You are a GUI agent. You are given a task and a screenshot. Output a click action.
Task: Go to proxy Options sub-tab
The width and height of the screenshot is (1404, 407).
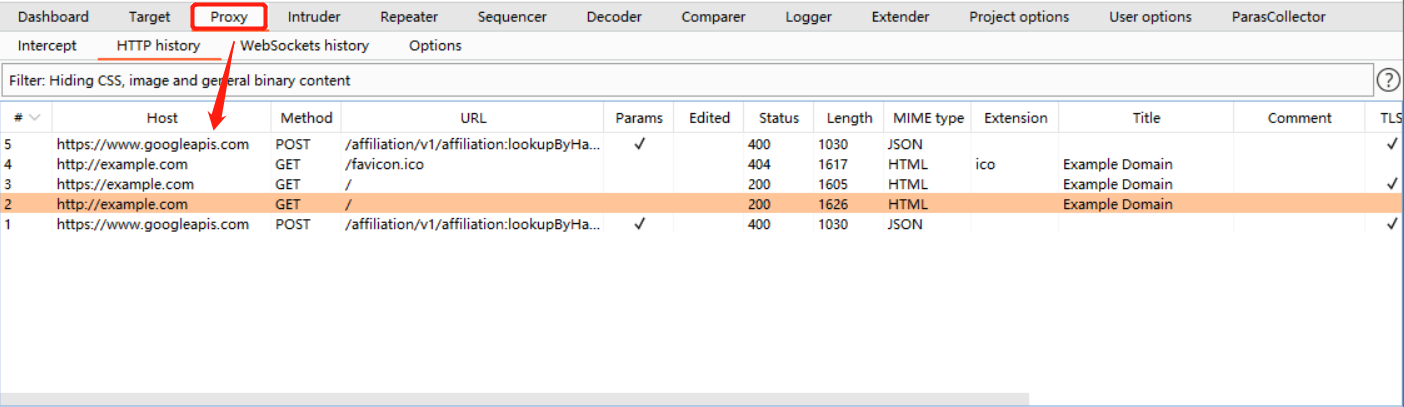pyautogui.click(x=435, y=46)
